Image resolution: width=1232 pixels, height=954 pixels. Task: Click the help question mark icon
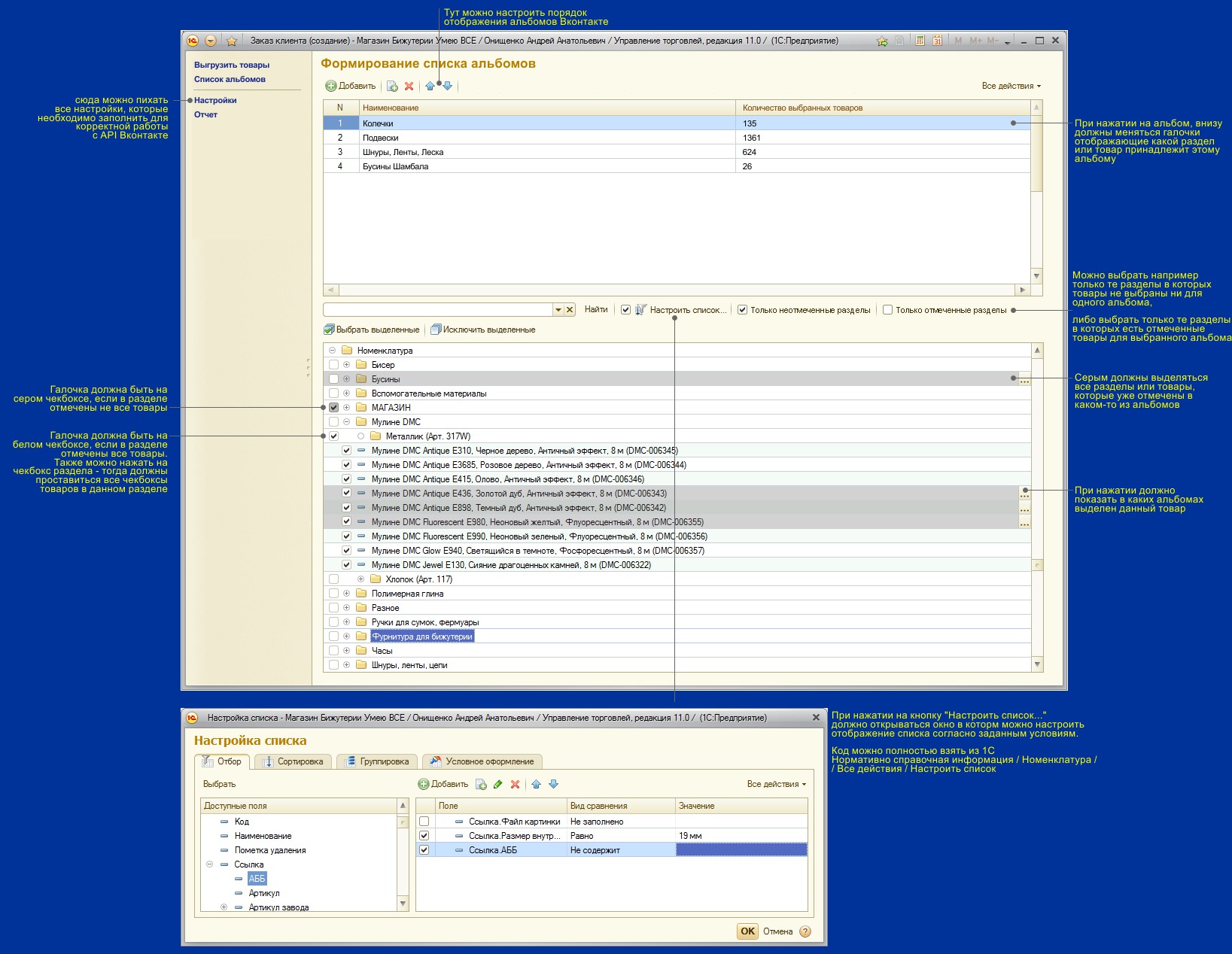pos(805,931)
